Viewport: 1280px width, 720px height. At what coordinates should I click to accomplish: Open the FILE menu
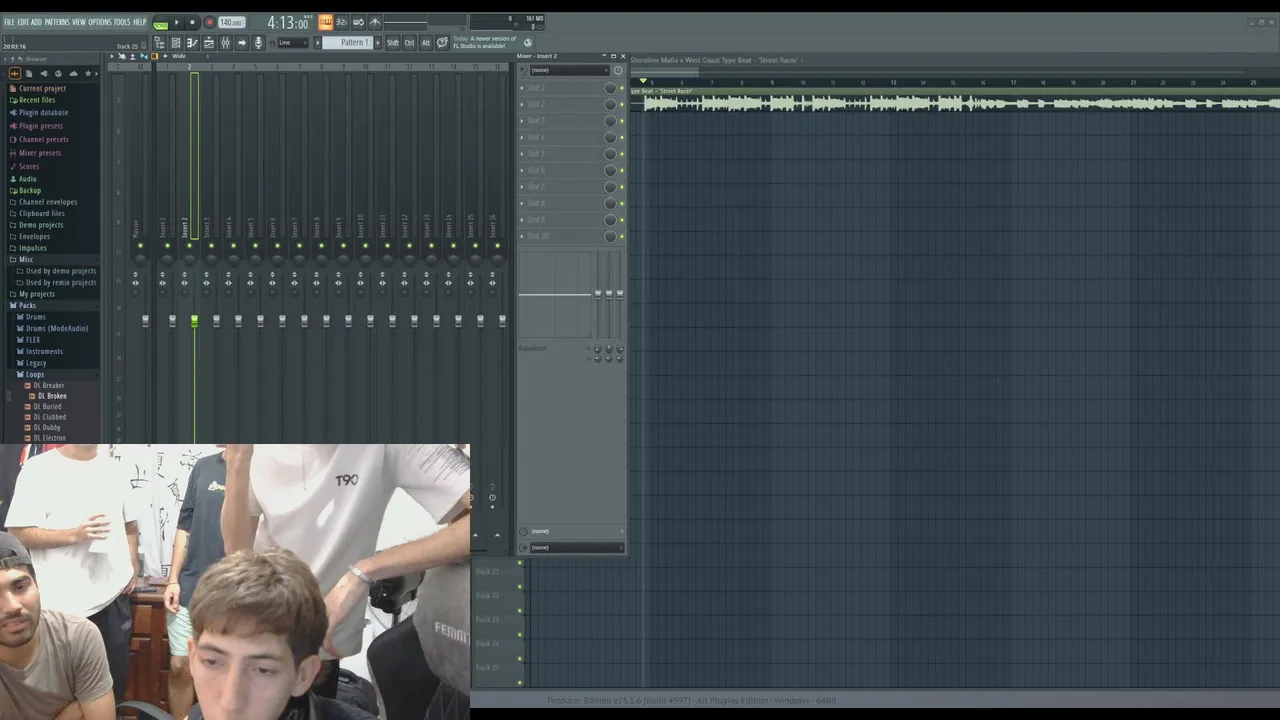[9, 22]
